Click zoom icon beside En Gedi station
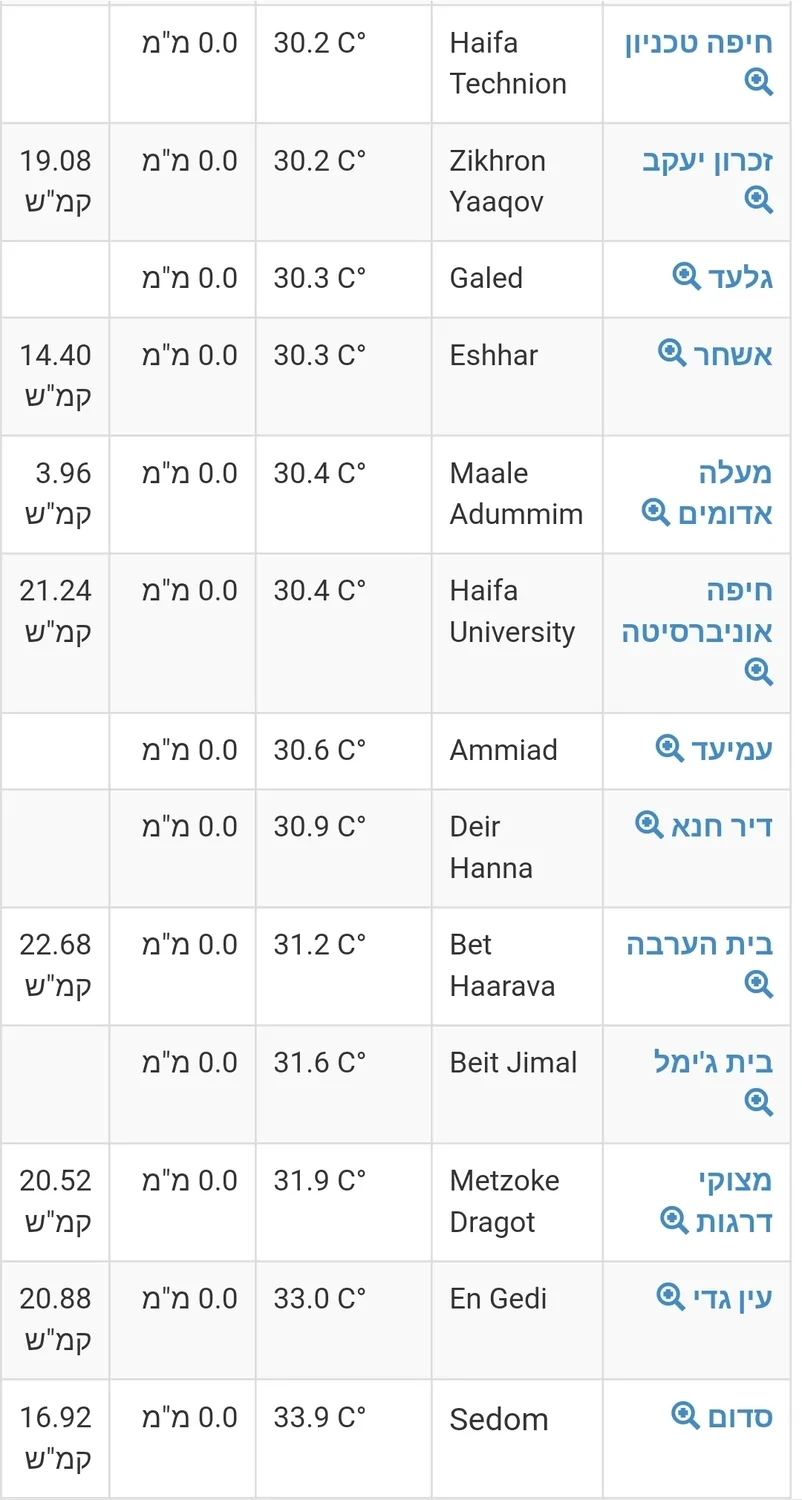 [x=670, y=1297]
